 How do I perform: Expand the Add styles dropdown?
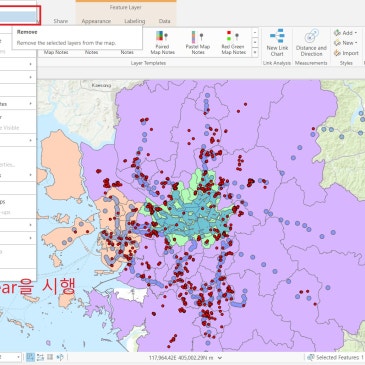pos(345,33)
